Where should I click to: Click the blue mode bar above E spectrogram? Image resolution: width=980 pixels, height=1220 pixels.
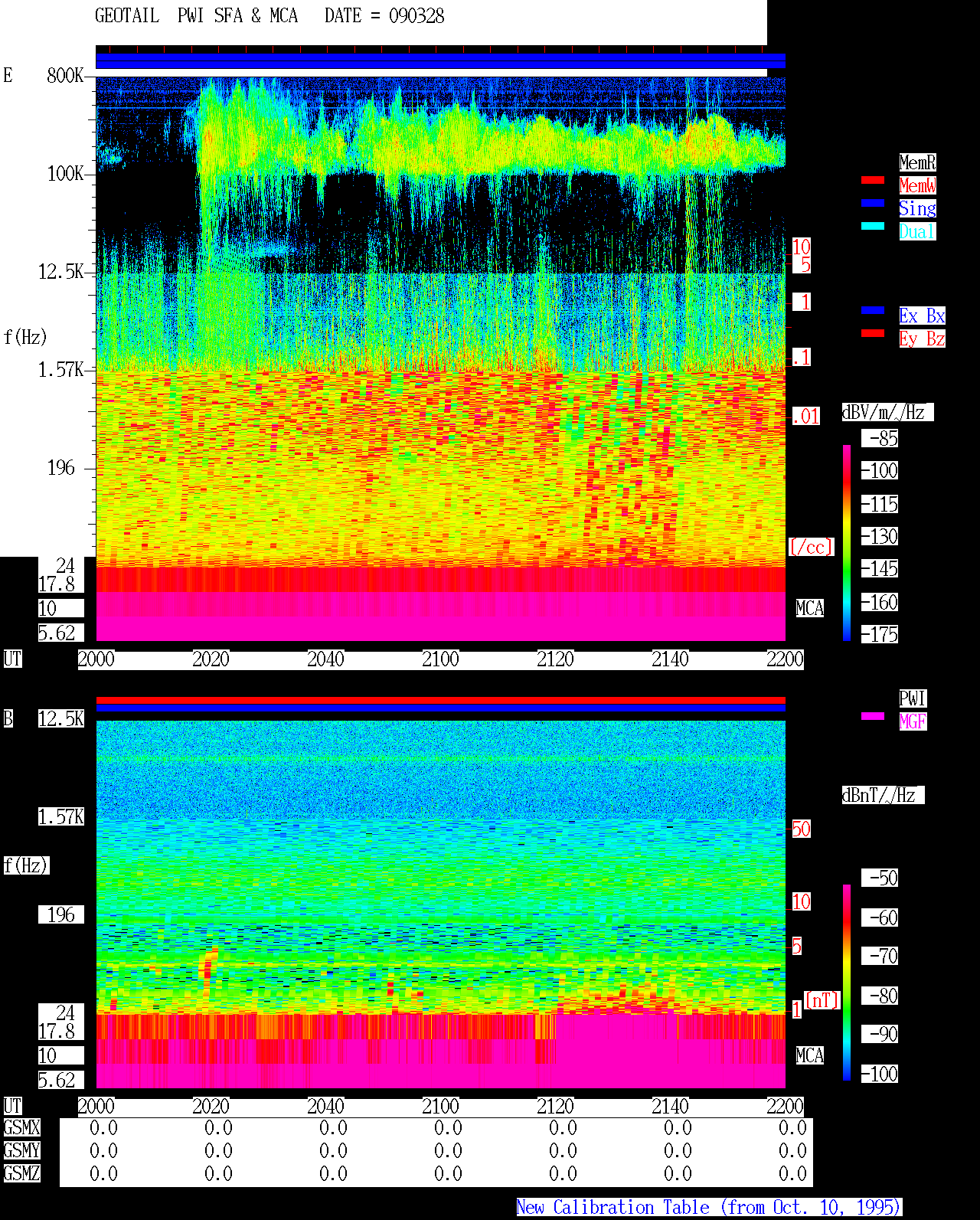440,61
